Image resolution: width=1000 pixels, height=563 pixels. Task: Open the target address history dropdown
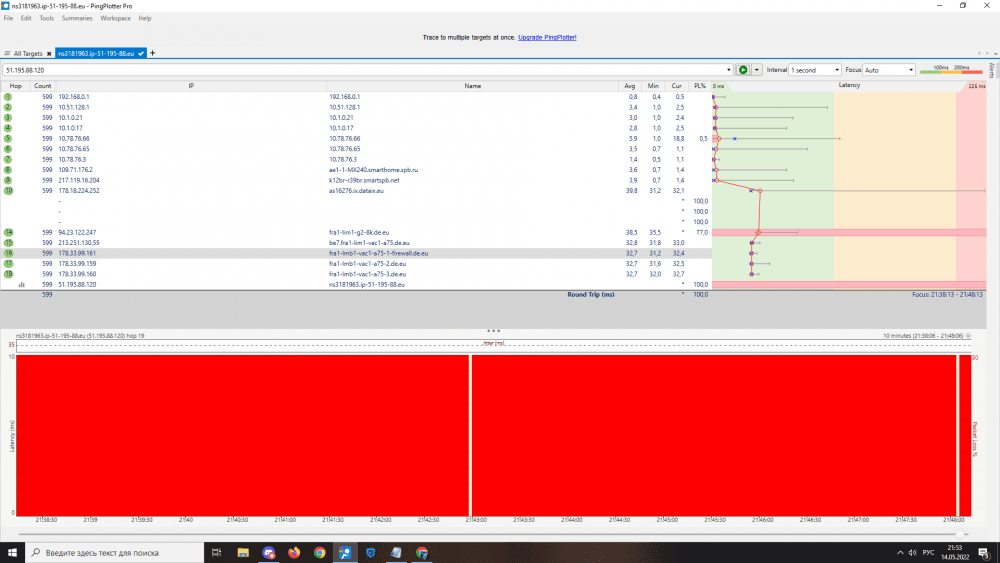(x=728, y=70)
